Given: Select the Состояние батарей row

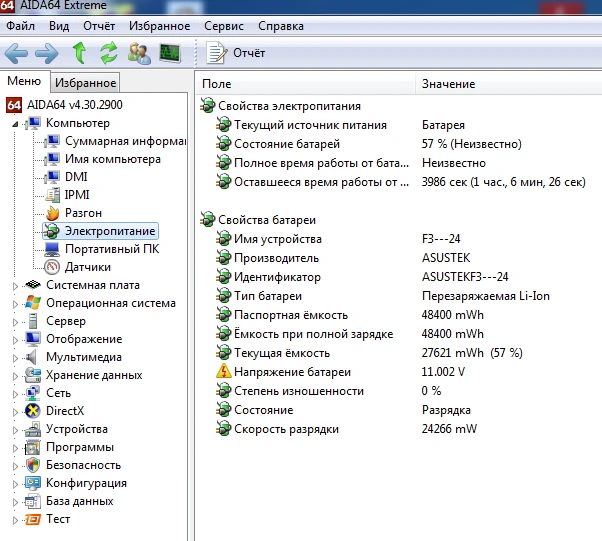Looking at the screenshot, I should (399, 144).
